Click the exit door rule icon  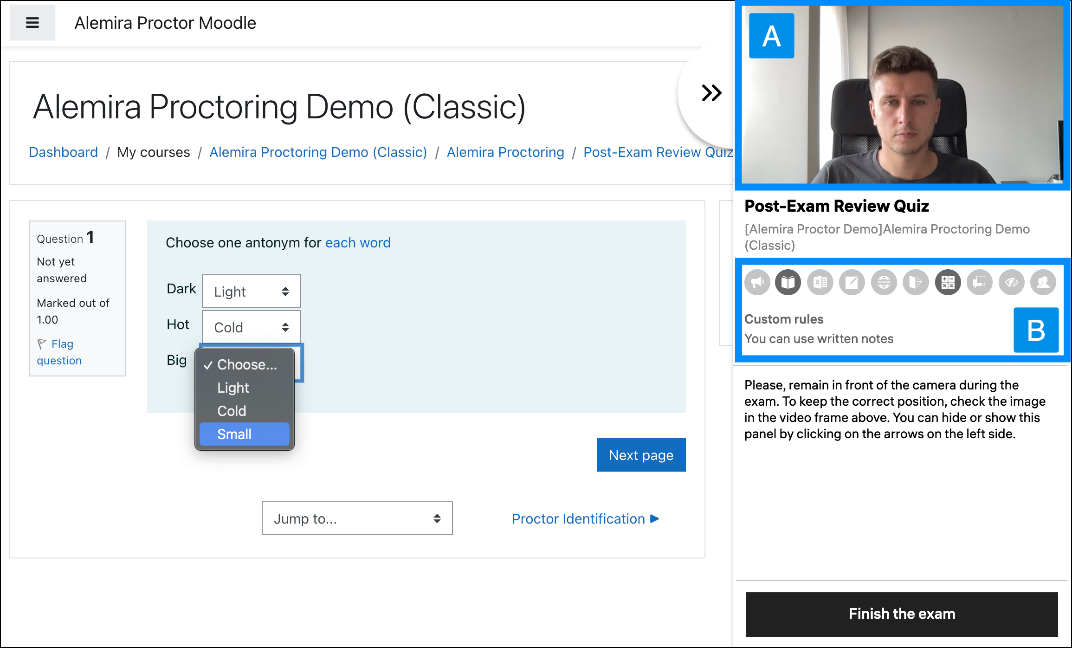pyautogui.click(x=915, y=283)
